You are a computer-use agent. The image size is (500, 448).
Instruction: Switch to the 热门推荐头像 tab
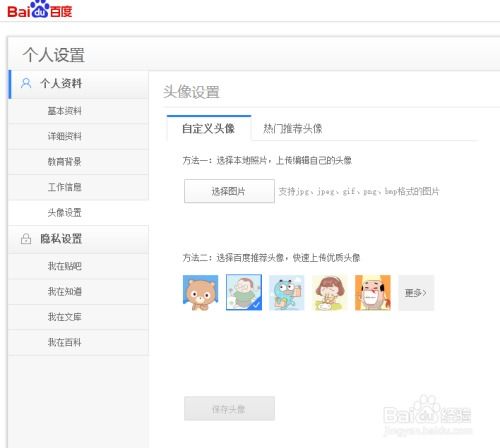tap(293, 128)
